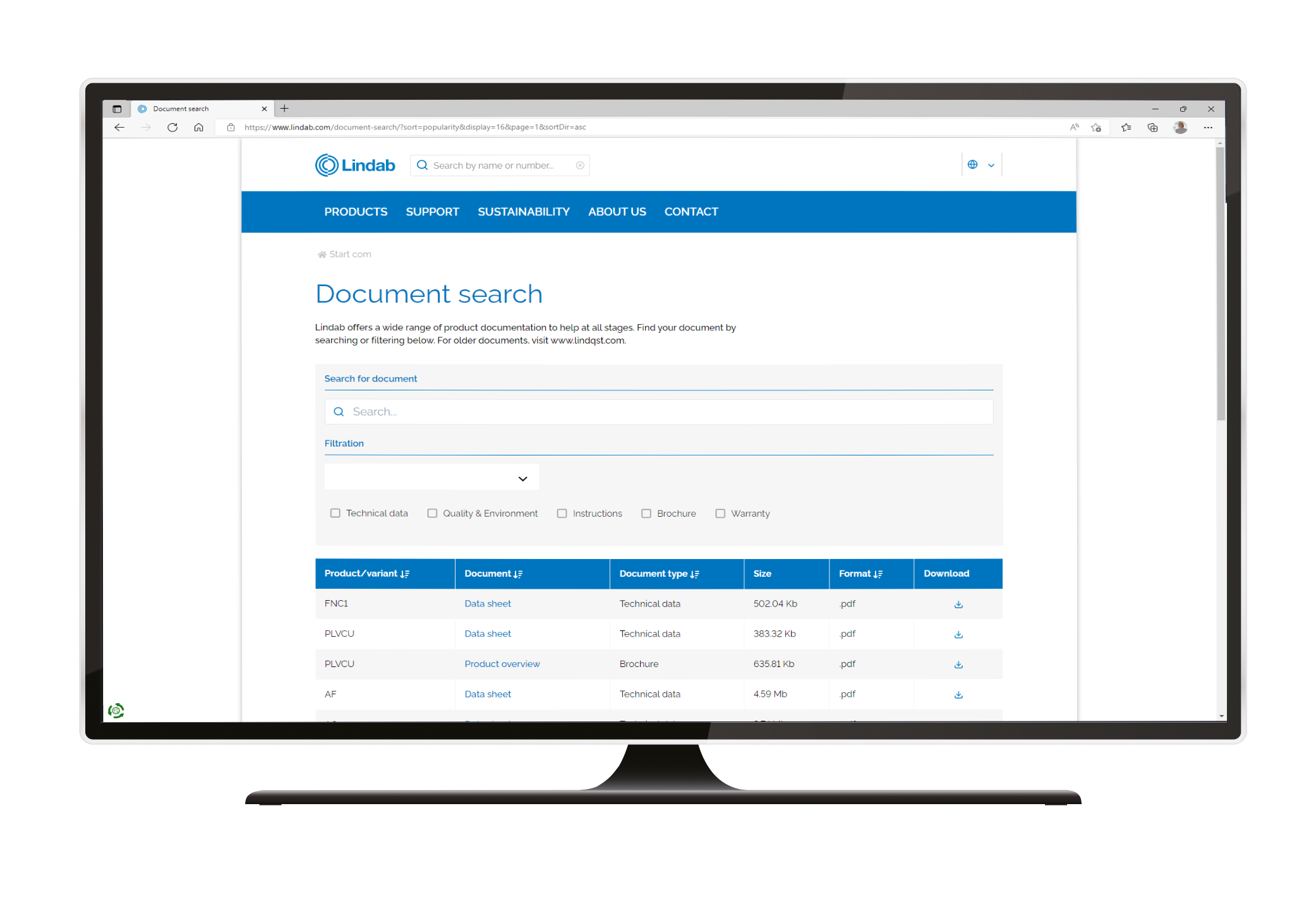This screenshot has height=921, width=1316.
Task: Click the browser refresh icon
Action: coord(172,128)
